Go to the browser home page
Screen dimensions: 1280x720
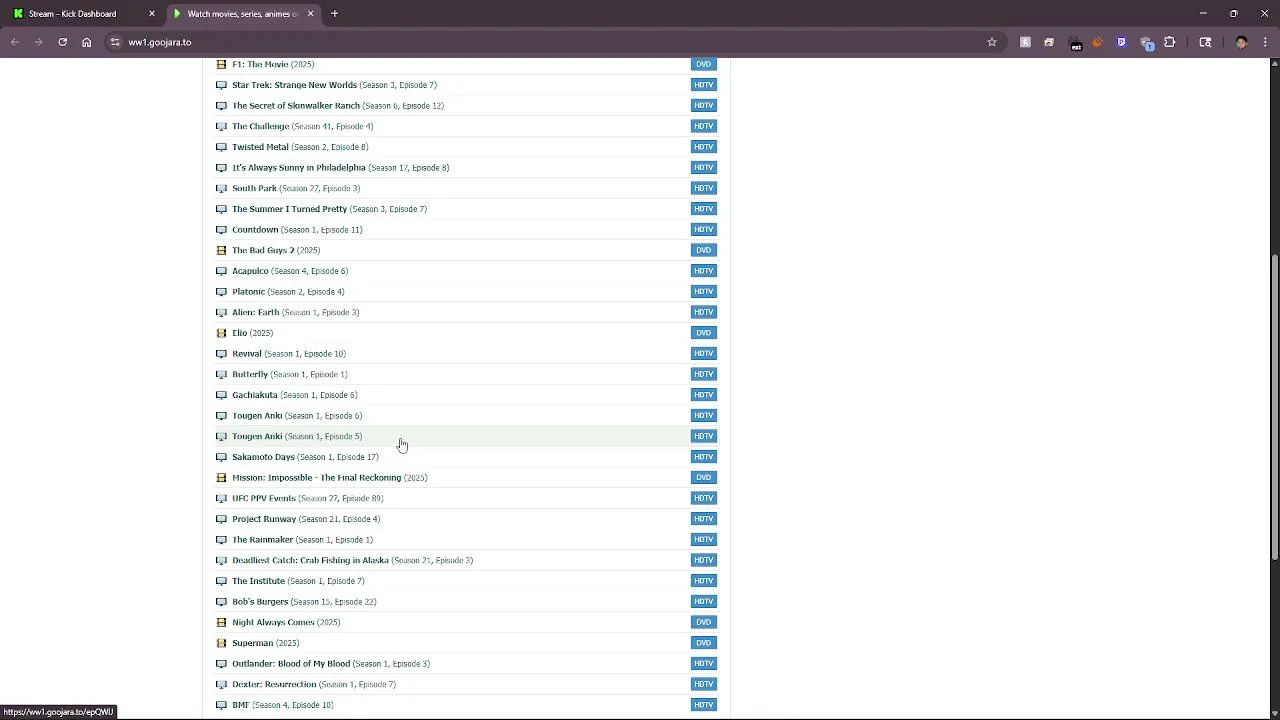(x=87, y=42)
